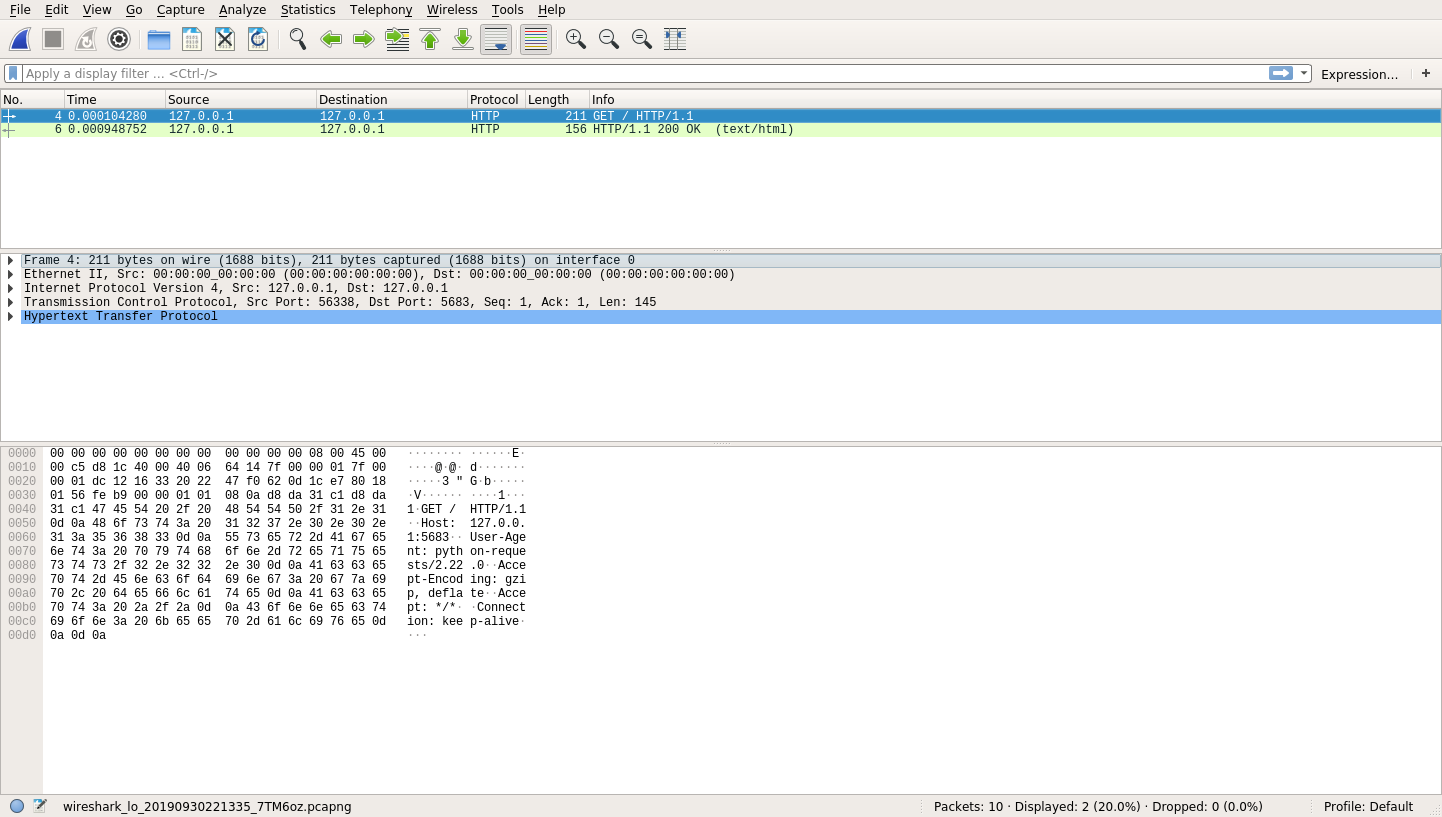Click go back in packet history
Viewport: 1442px width, 817px height.
[x=330, y=39]
